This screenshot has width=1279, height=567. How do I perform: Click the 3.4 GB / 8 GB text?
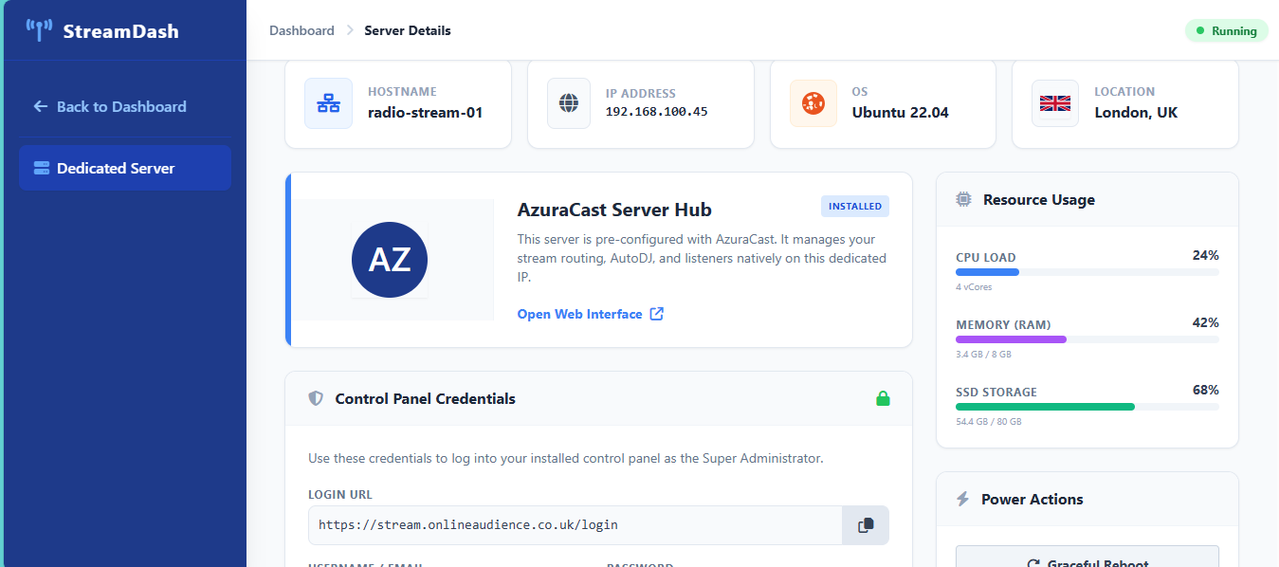pos(984,354)
